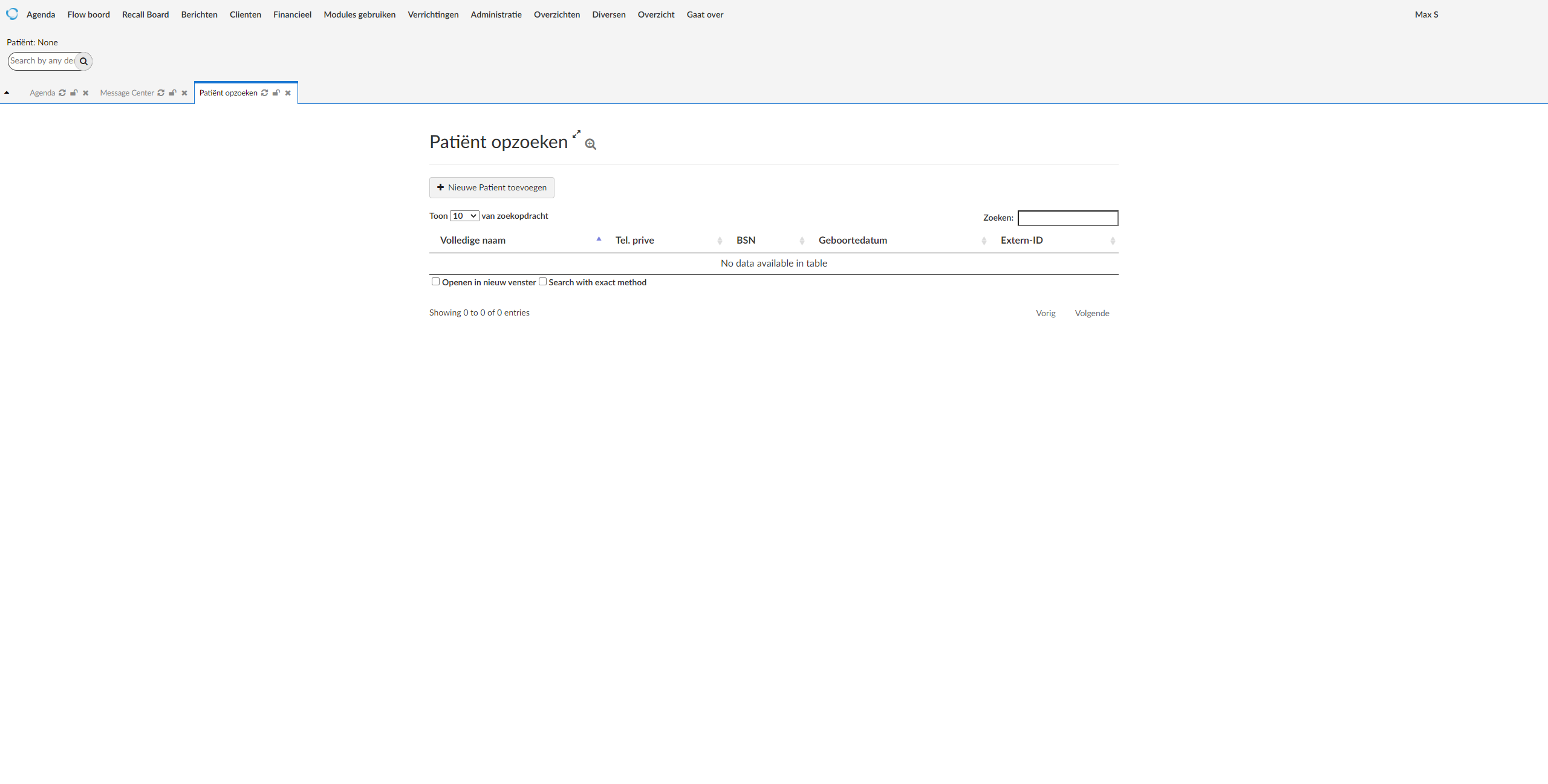This screenshot has width=1548, height=784.
Task: Close the Message Center tab
Action: 184,93
